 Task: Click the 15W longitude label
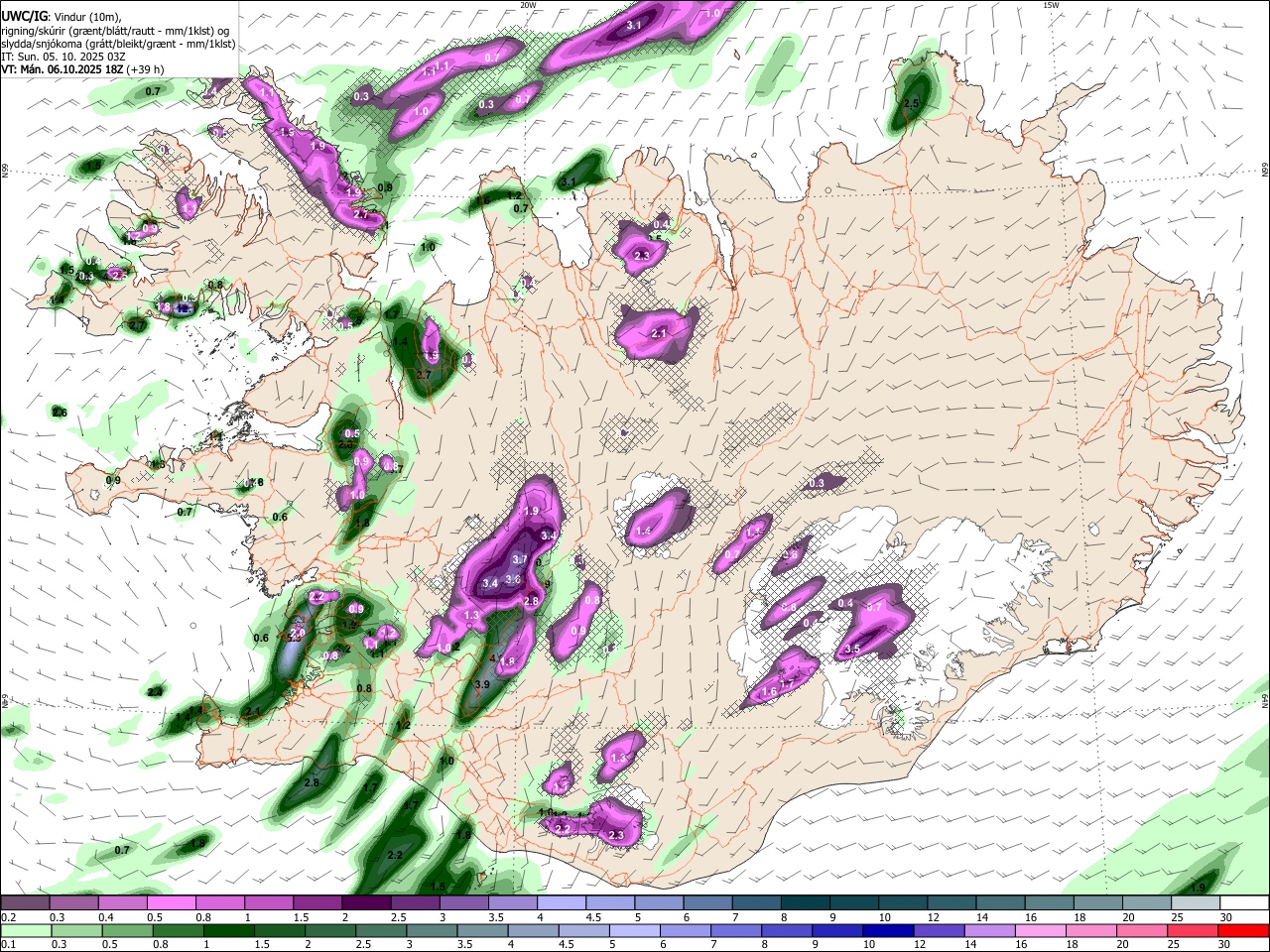(x=1051, y=5)
